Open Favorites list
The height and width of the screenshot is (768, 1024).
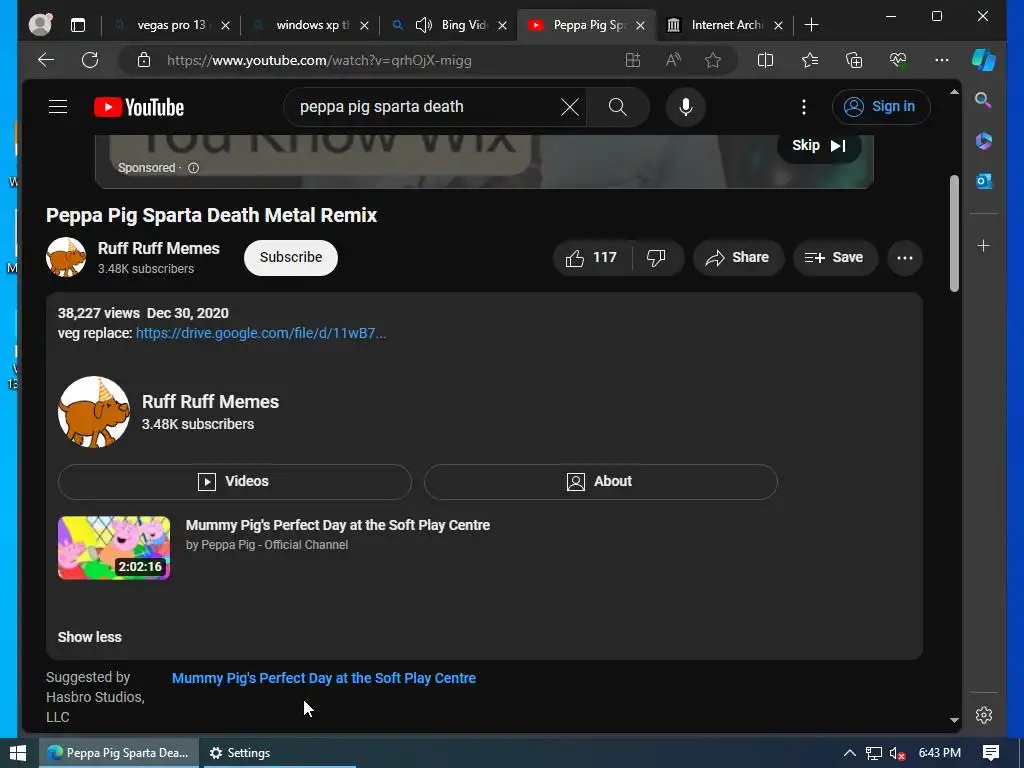pyautogui.click(x=810, y=60)
